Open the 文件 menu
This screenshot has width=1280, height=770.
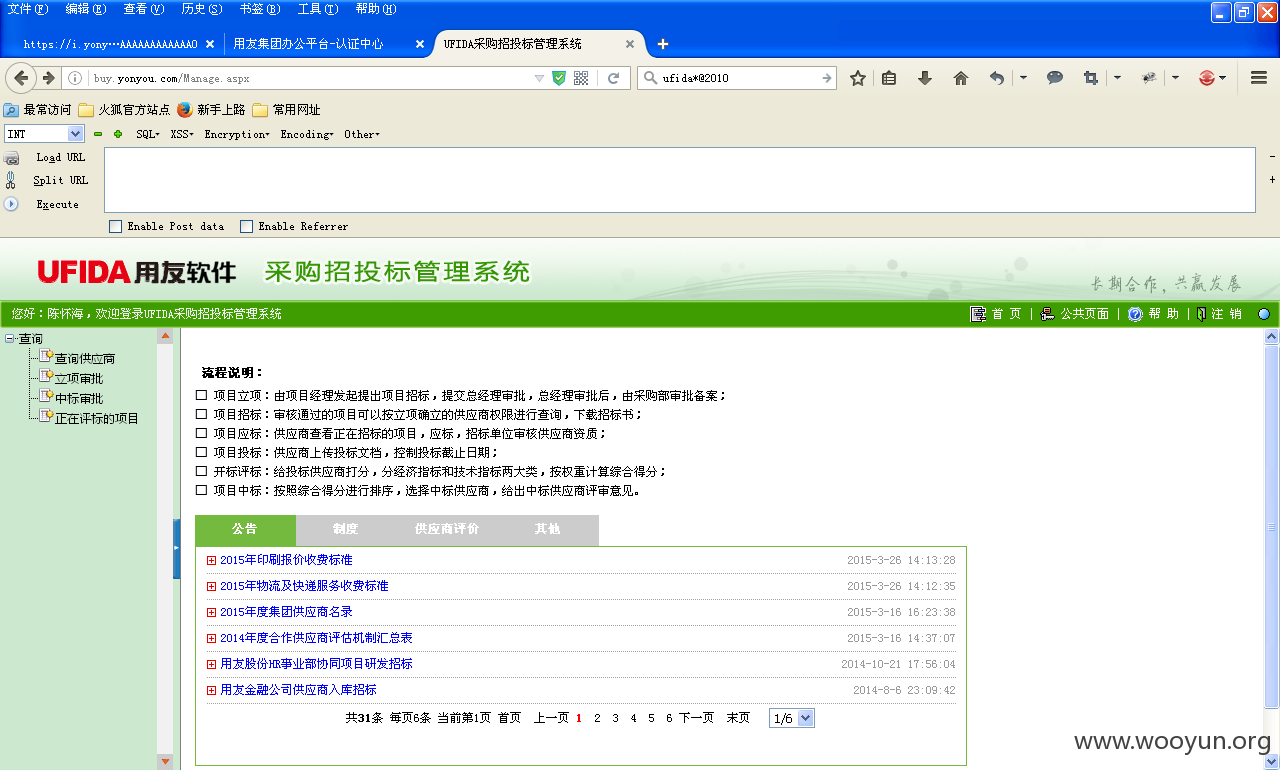[x=27, y=9]
